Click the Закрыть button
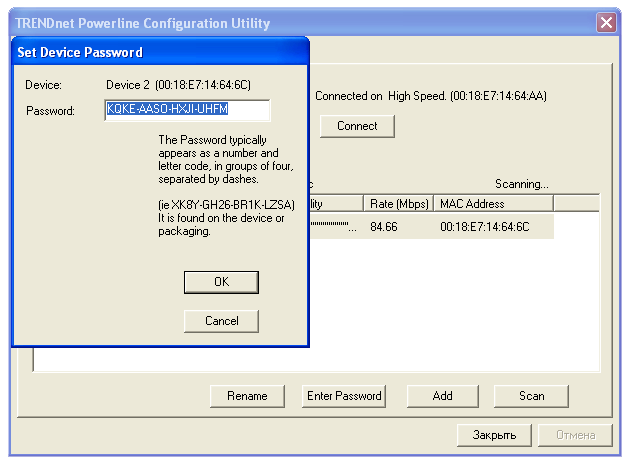 [494, 435]
